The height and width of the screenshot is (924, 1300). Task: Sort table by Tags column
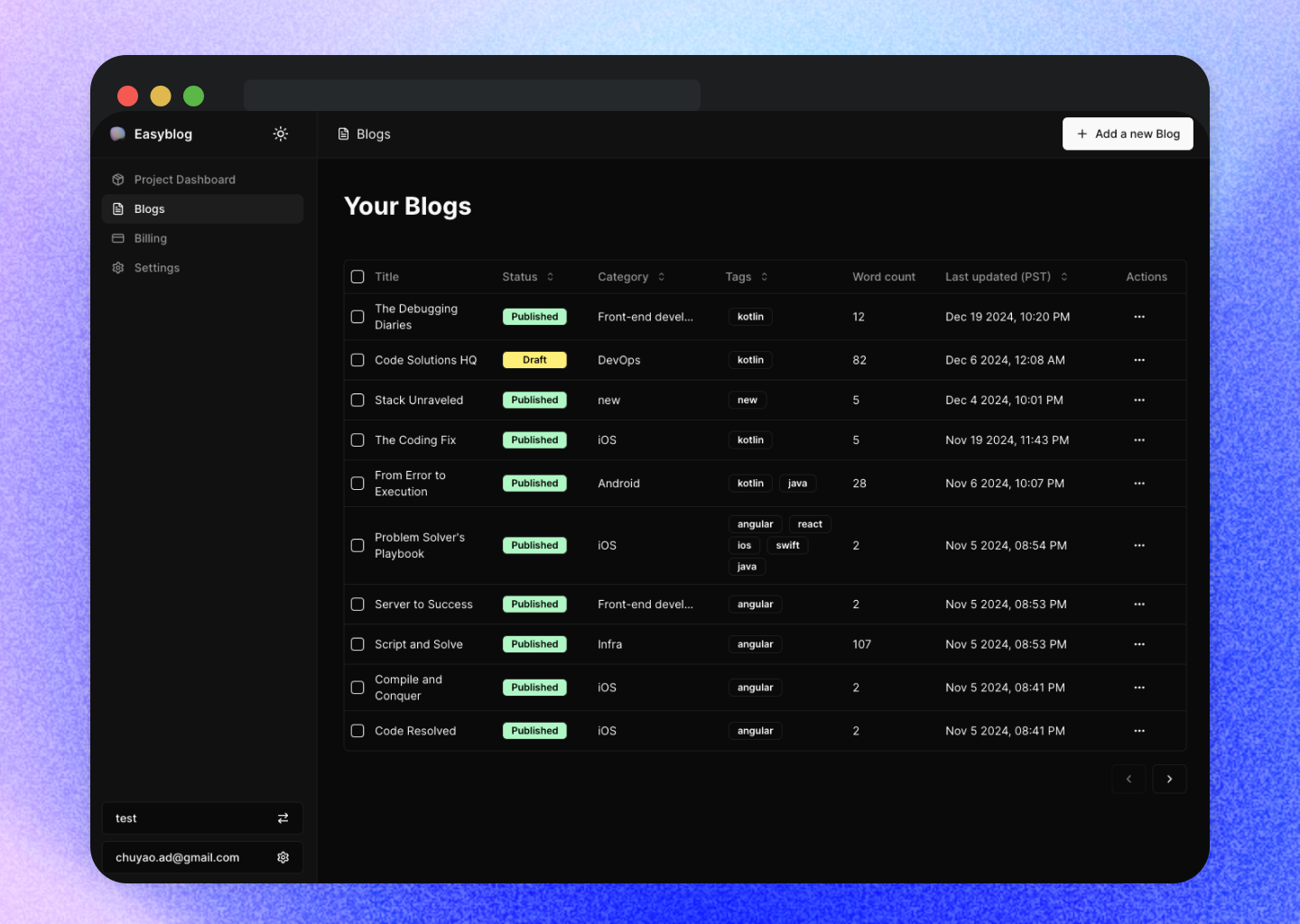pos(747,277)
